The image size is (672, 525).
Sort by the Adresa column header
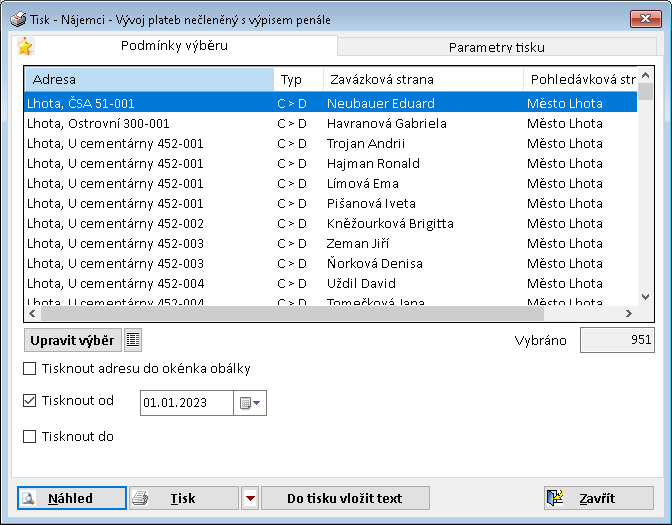pos(148,80)
